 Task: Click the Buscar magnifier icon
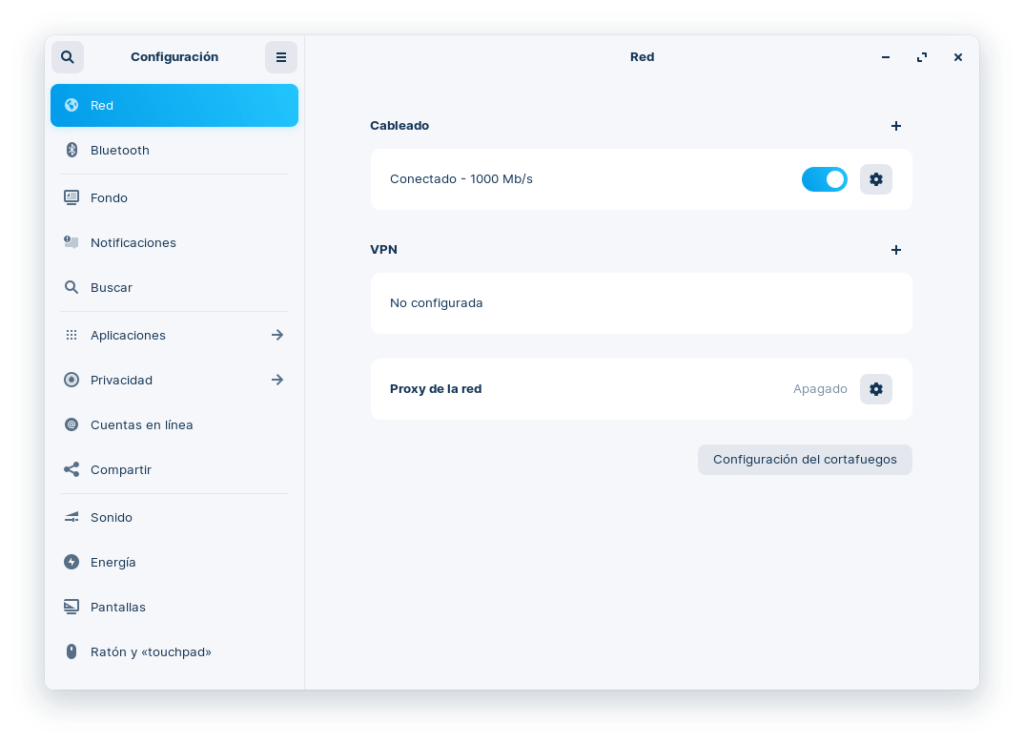point(71,287)
